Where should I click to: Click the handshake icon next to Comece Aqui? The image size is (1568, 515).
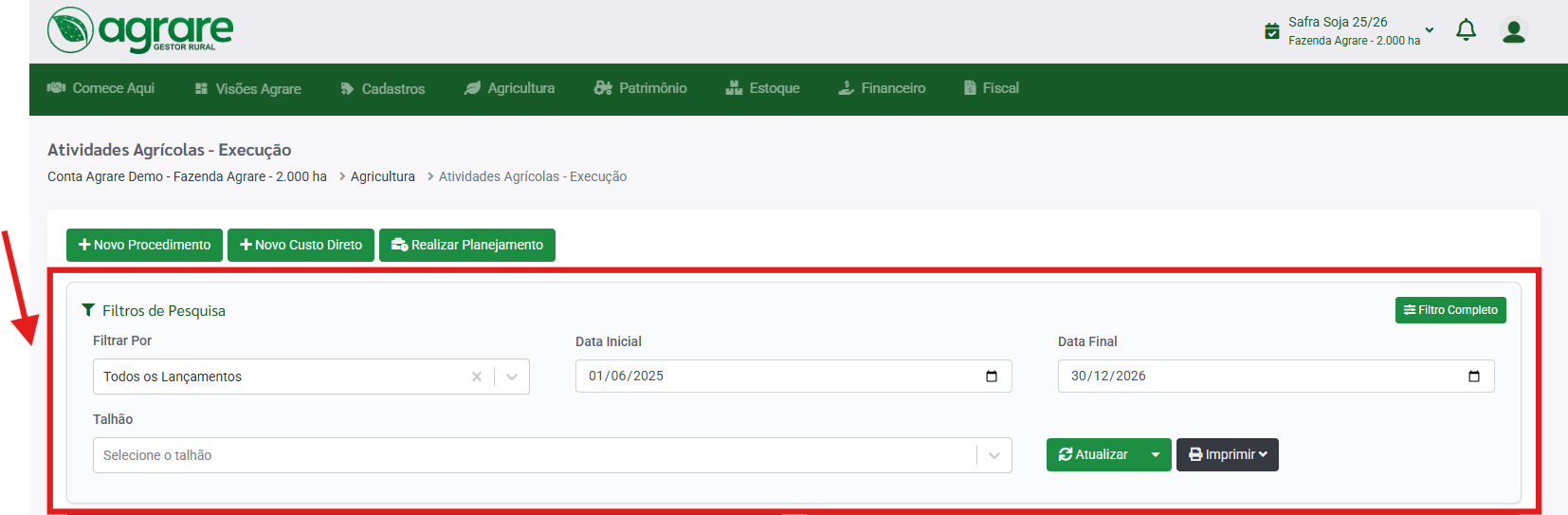pos(56,87)
